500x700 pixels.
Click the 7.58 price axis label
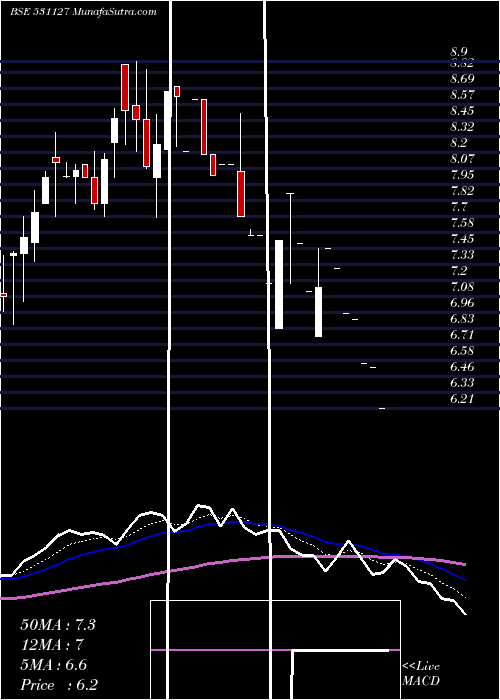[x=462, y=223]
